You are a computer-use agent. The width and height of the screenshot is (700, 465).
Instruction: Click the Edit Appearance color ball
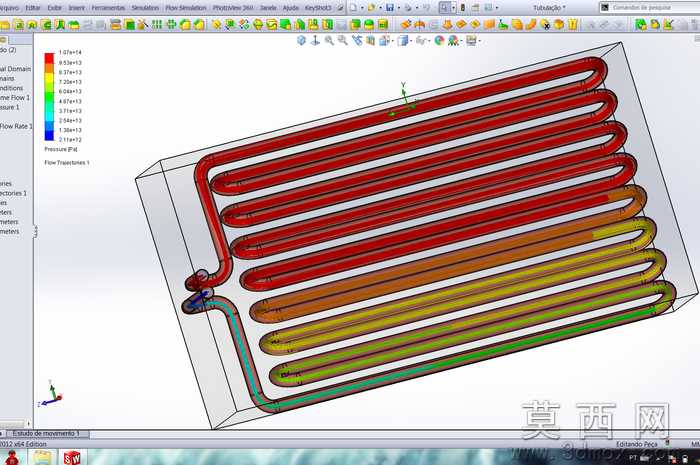(x=439, y=41)
